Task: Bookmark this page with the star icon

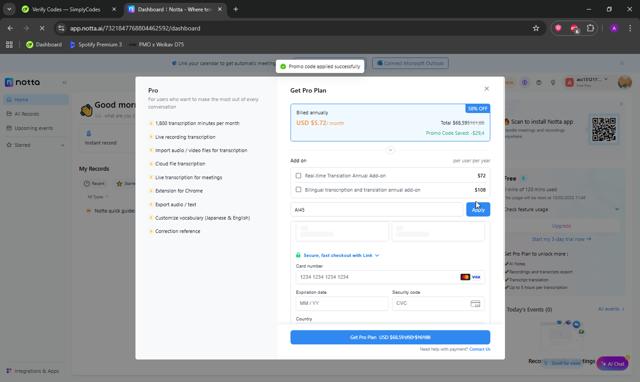Action: 536,28
